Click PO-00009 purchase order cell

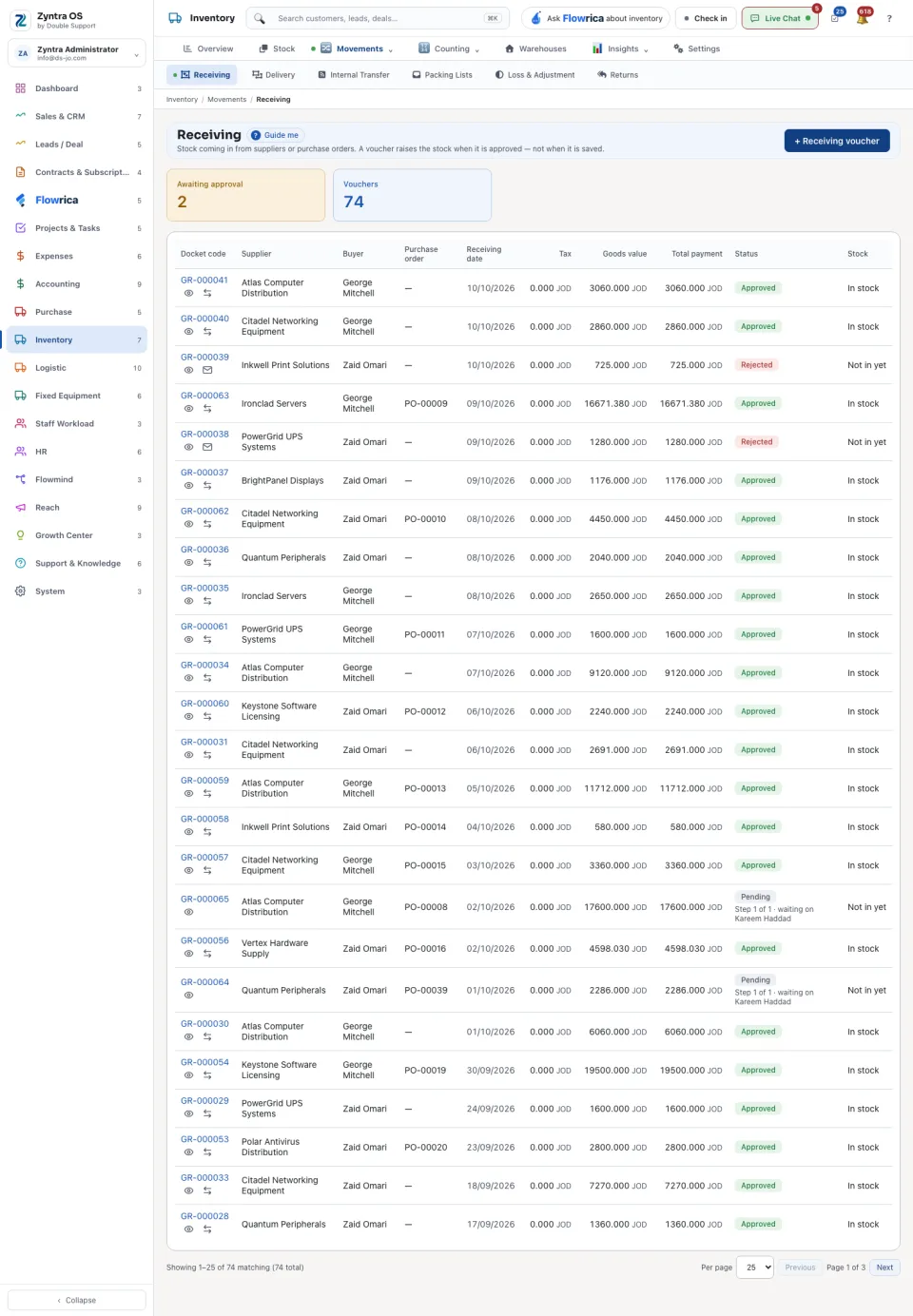pos(426,404)
